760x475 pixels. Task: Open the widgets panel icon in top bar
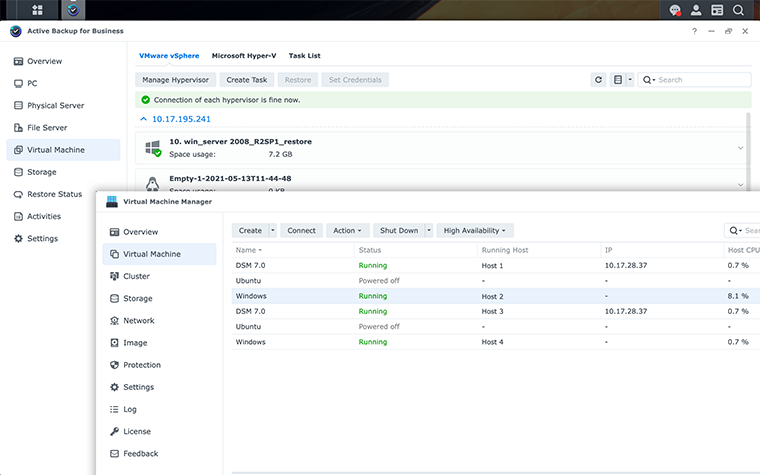717,10
